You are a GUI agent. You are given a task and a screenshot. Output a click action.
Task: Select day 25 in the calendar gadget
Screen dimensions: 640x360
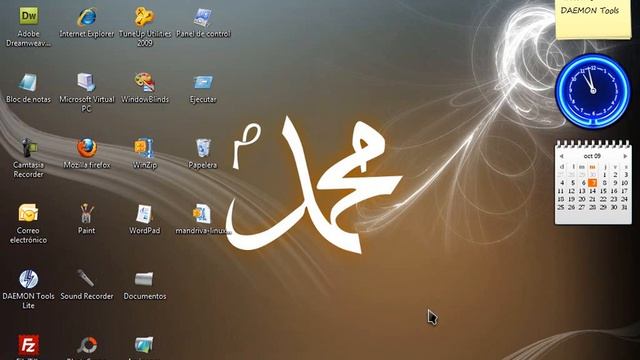561,207
